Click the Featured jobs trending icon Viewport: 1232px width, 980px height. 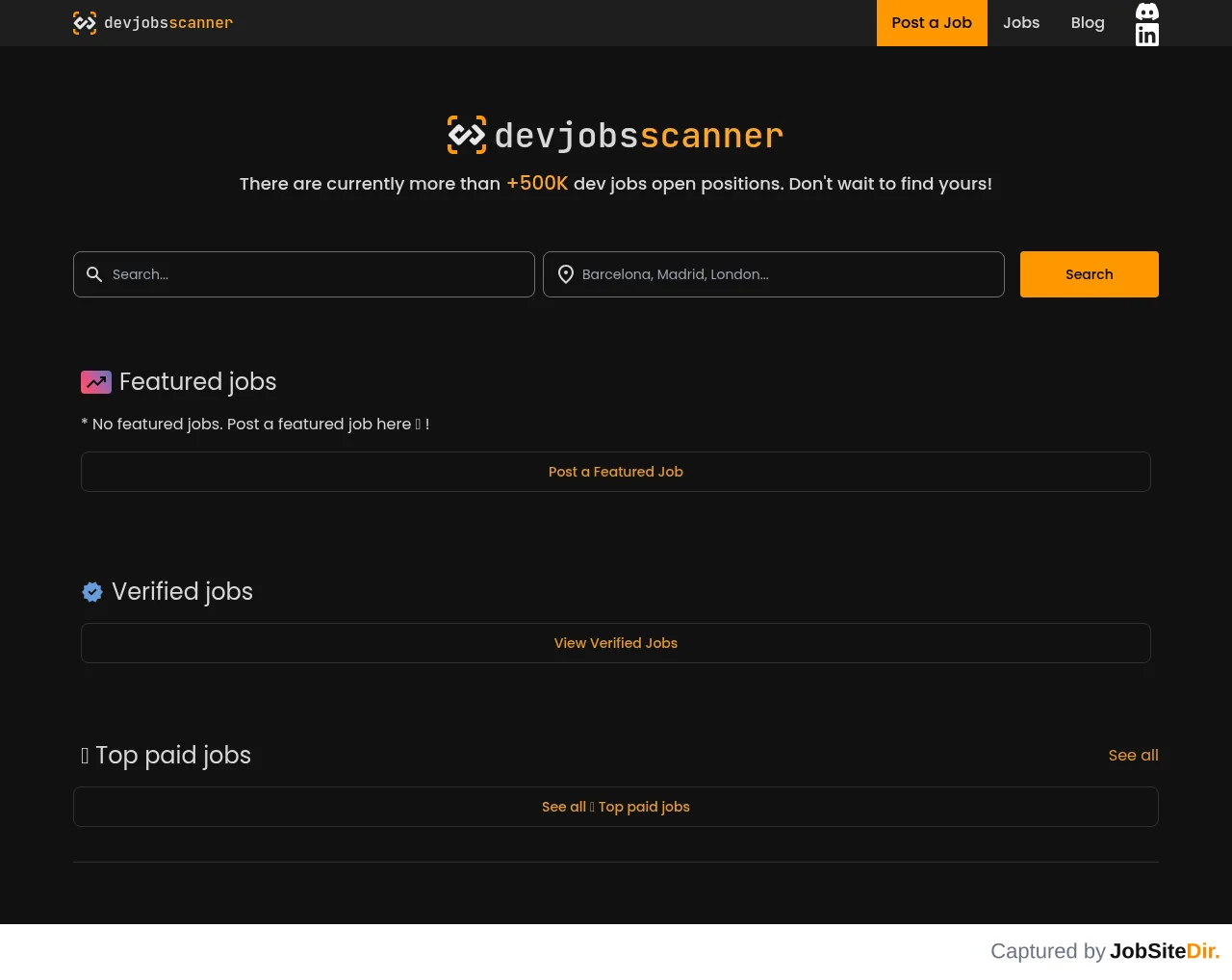coord(96,382)
